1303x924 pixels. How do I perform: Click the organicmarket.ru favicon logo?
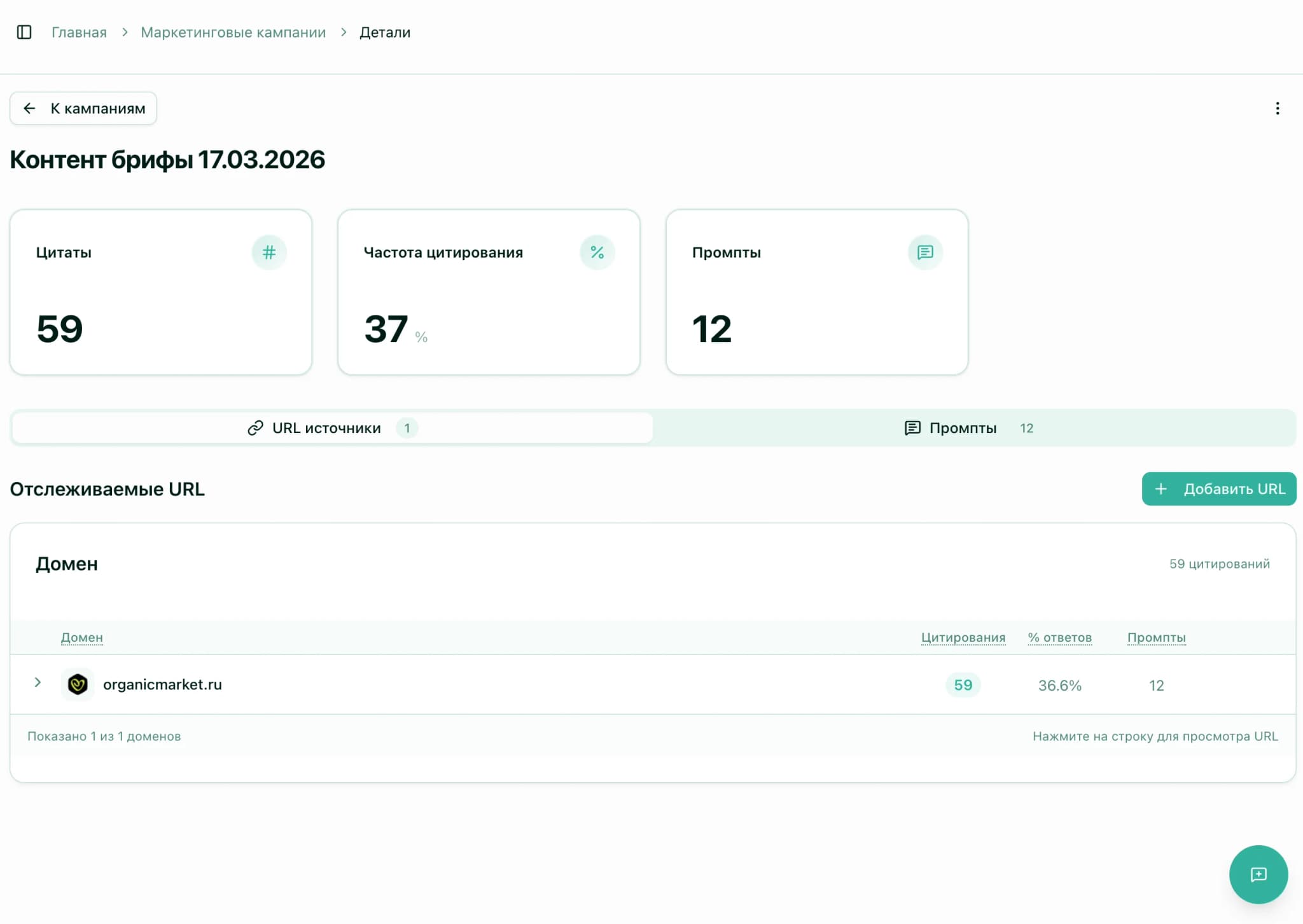(78, 684)
